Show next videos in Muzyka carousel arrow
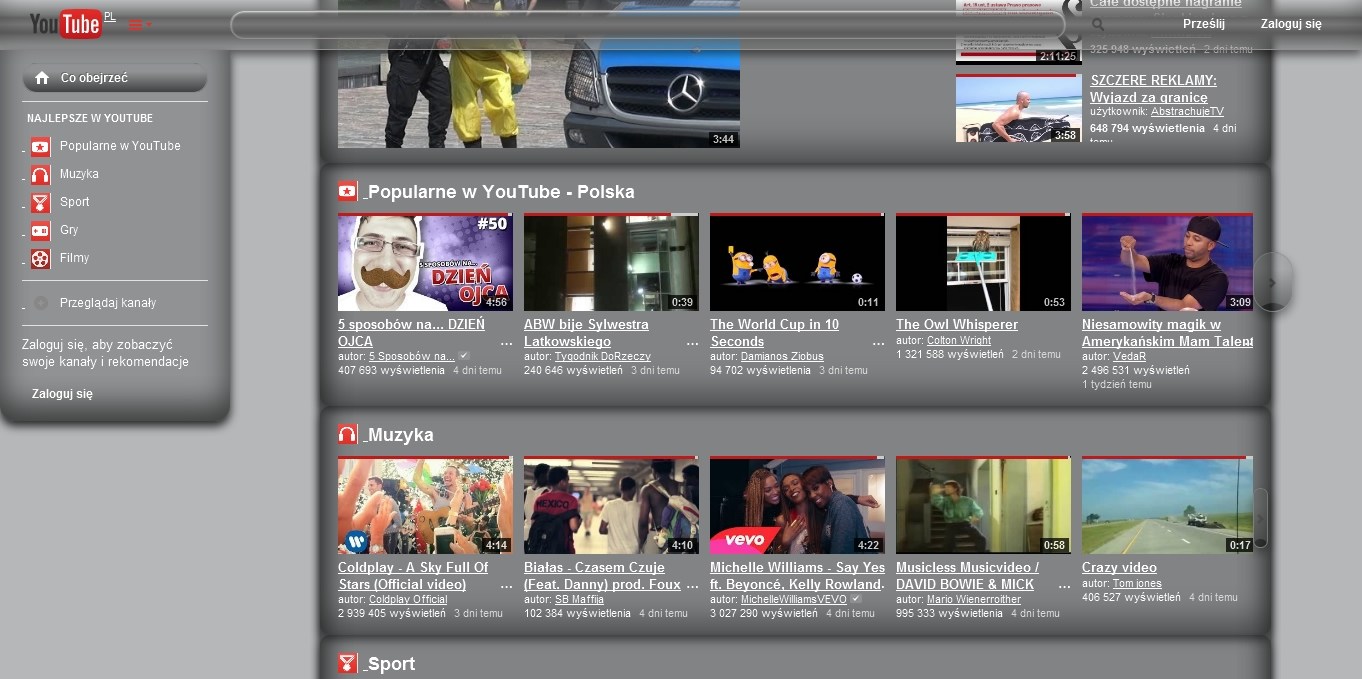Viewport: 1362px width, 679px height. tap(1262, 518)
